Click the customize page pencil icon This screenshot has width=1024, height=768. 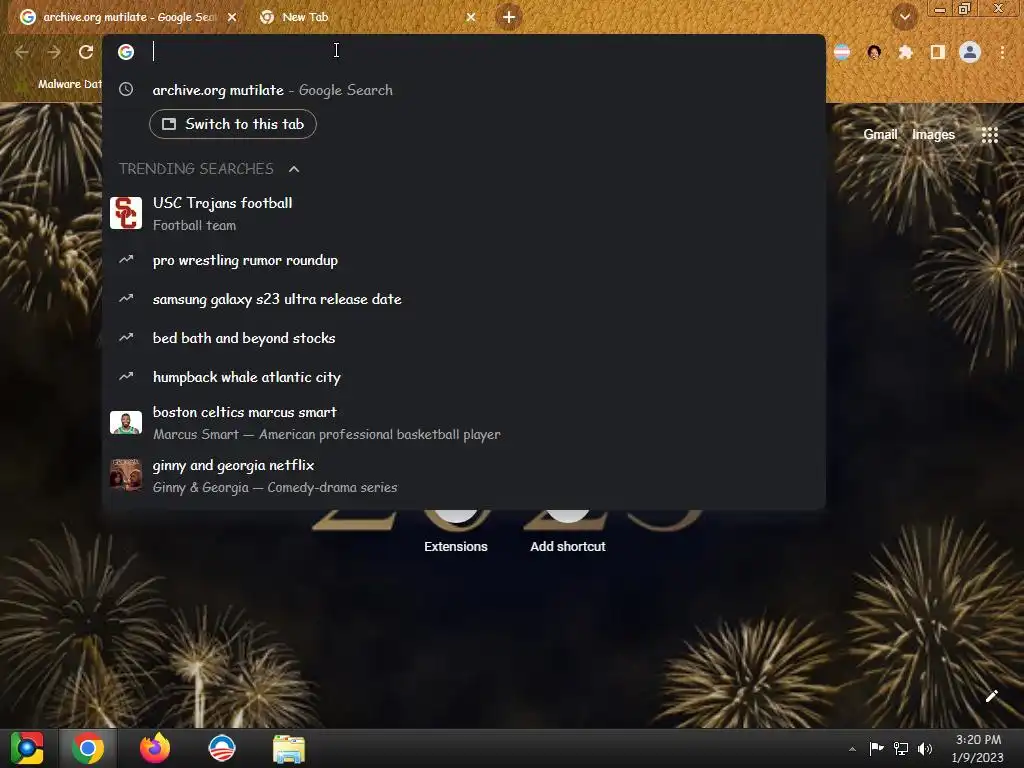coord(991,696)
